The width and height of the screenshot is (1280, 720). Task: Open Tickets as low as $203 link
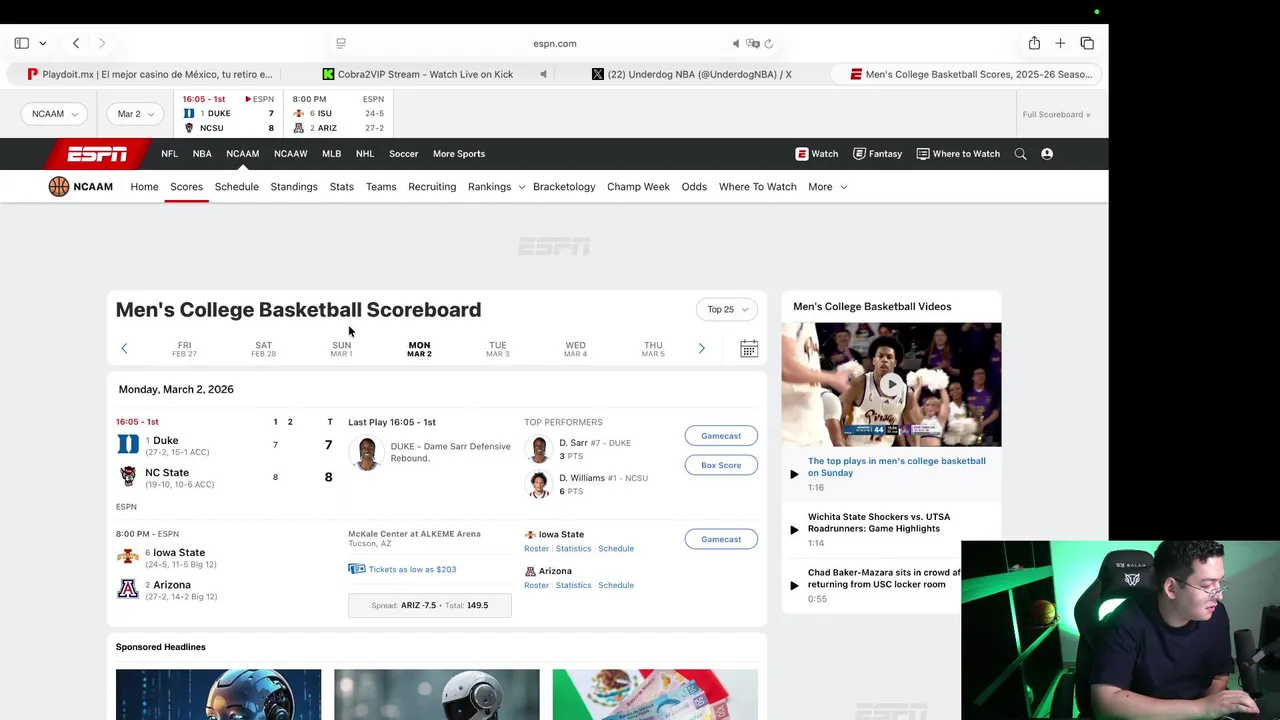coord(412,569)
